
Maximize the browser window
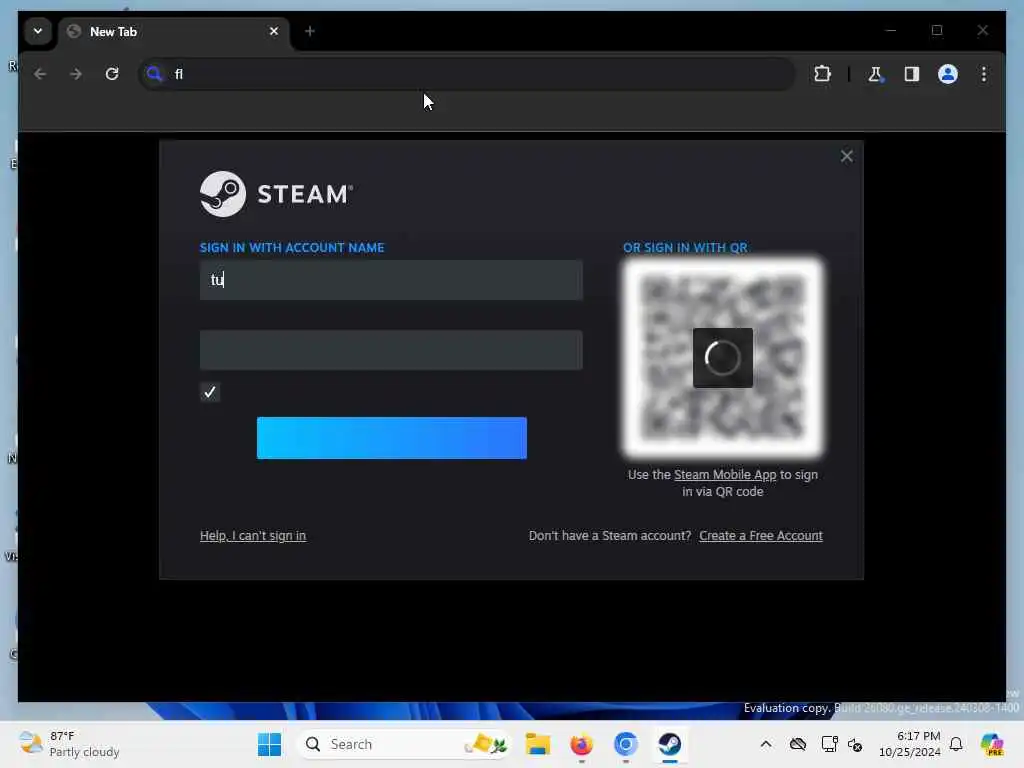(937, 31)
